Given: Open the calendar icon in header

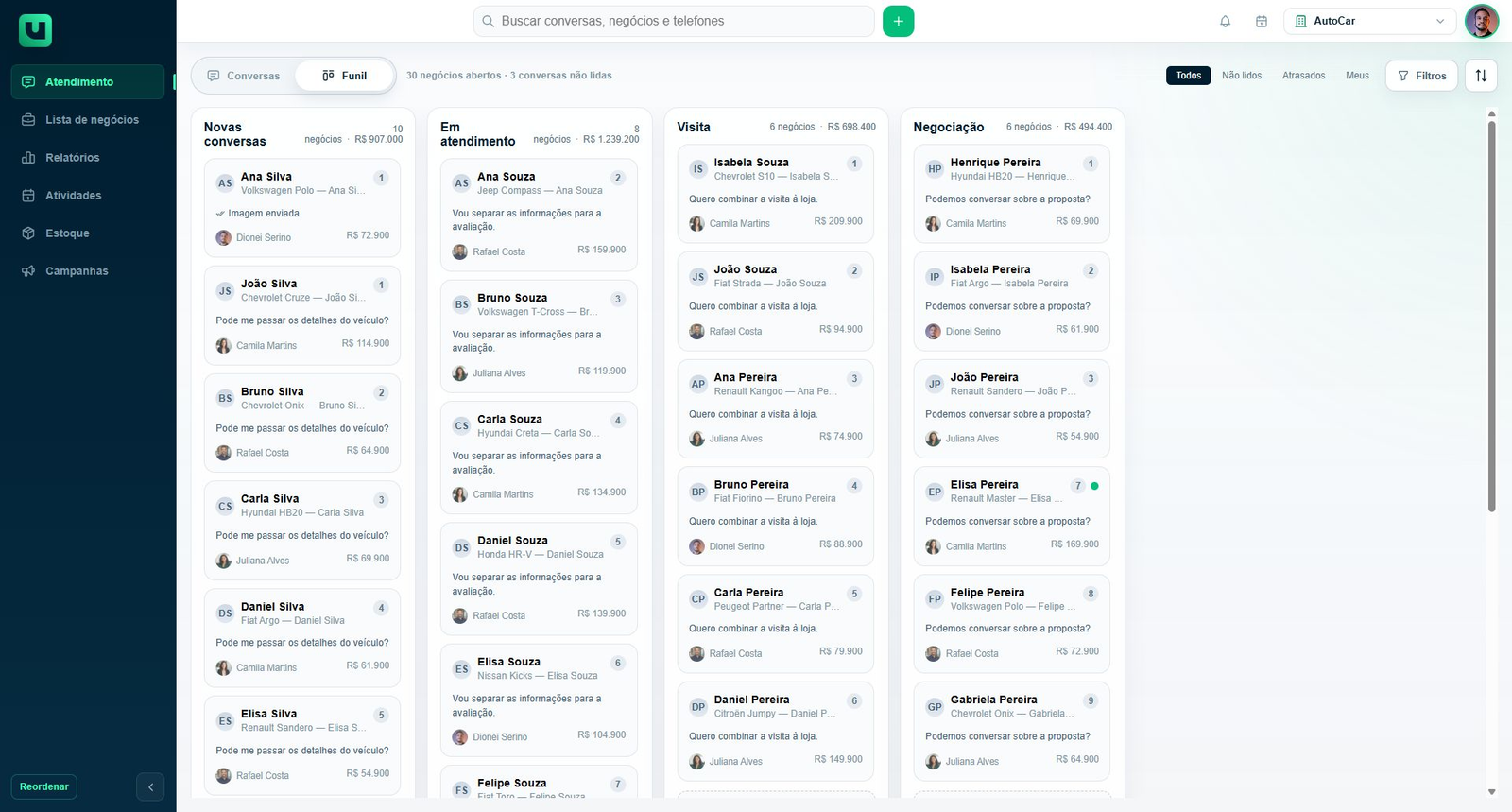Looking at the screenshot, I should tap(1261, 21).
